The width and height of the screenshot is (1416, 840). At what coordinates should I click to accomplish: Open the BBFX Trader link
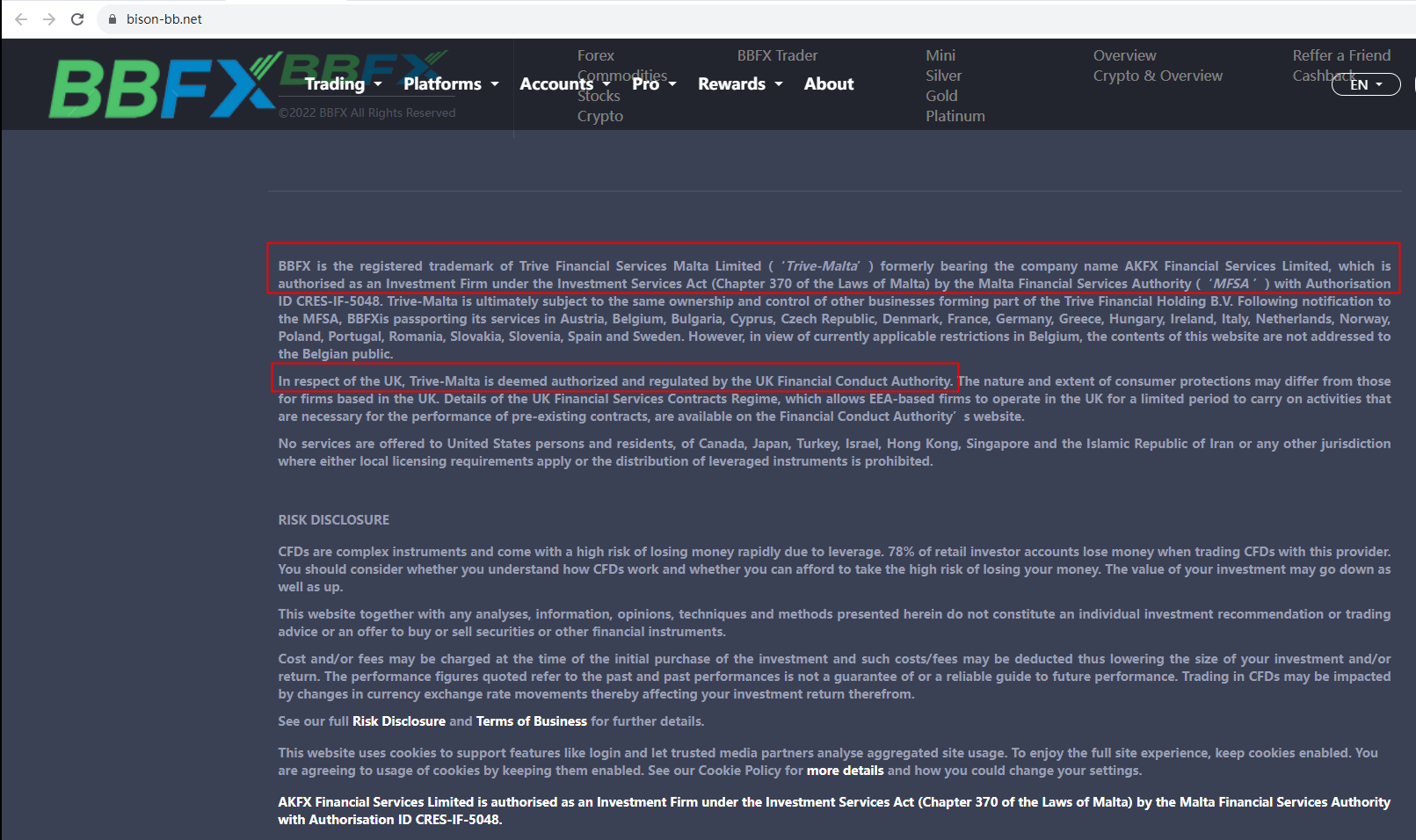click(x=777, y=55)
